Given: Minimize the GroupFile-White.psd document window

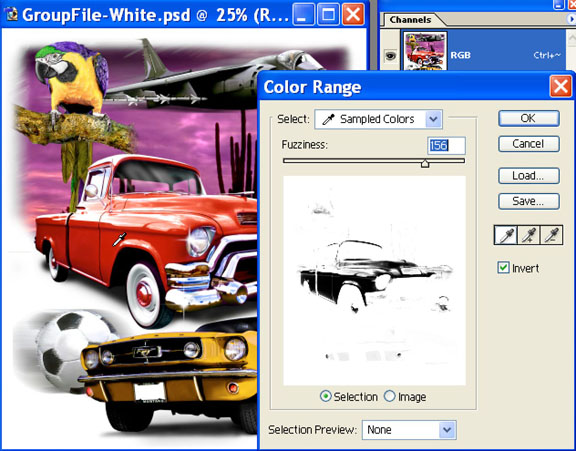Looking at the screenshot, I should [303, 15].
